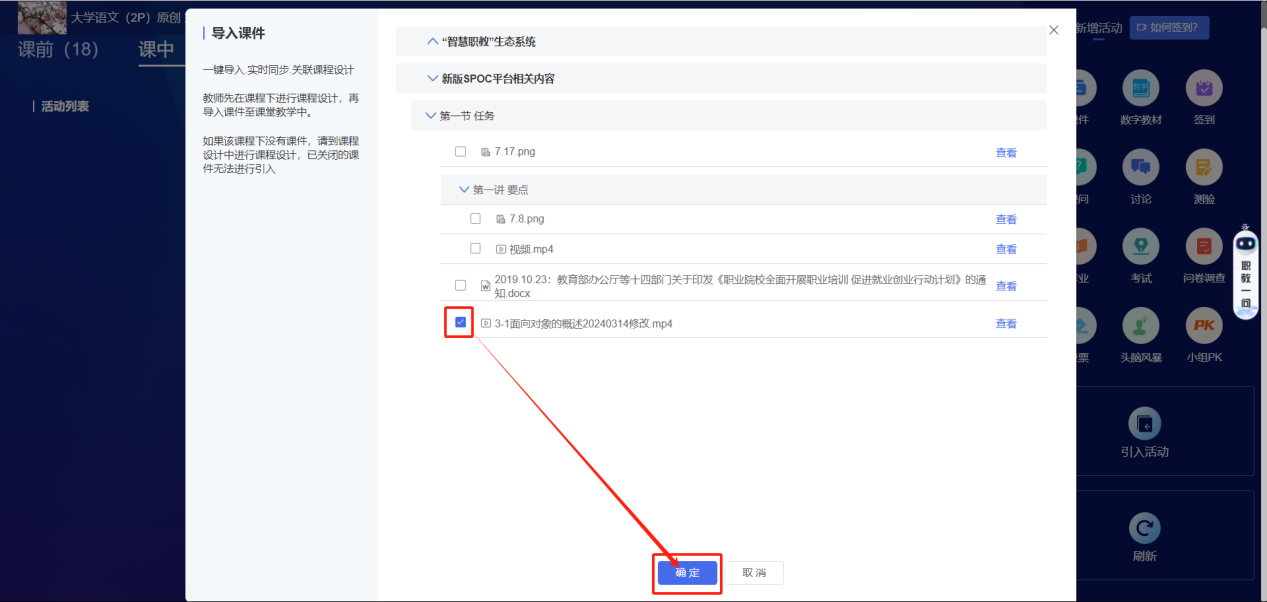Click 查看 next to 7.8.png
The height and width of the screenshot is (602, 1267).
point(1006,218)
